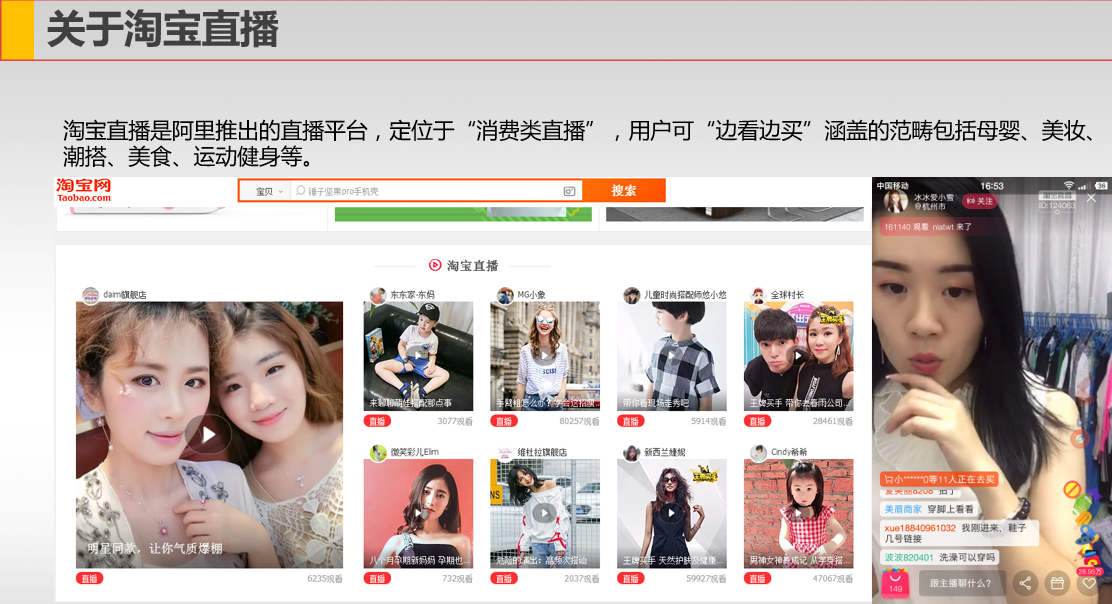
Task: Click the 直播 badge beside 80257观看
Action: 504,421
